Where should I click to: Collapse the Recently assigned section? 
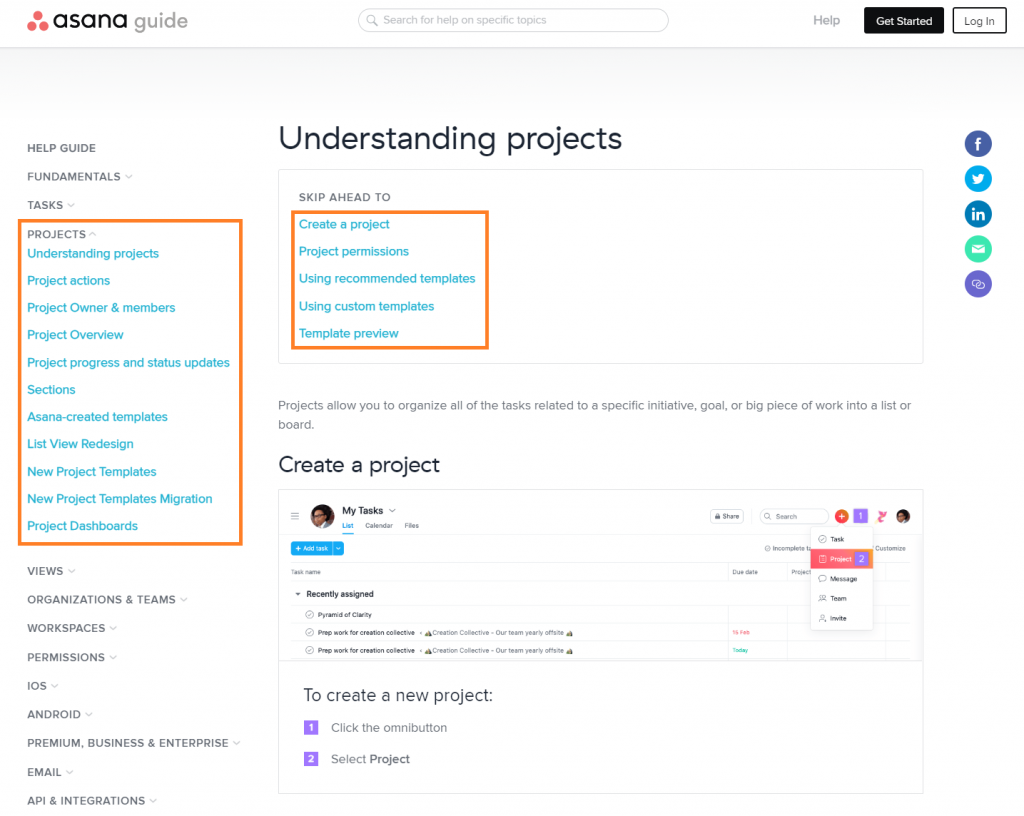click(298, 594)
